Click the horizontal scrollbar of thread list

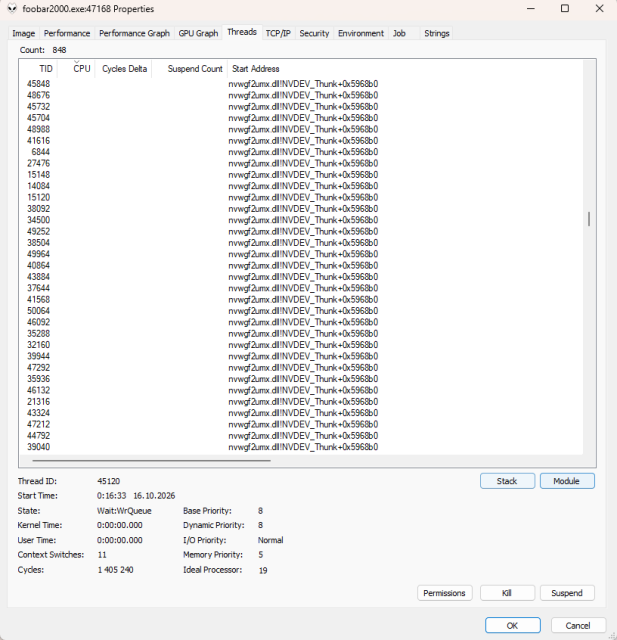click(151, 460)
